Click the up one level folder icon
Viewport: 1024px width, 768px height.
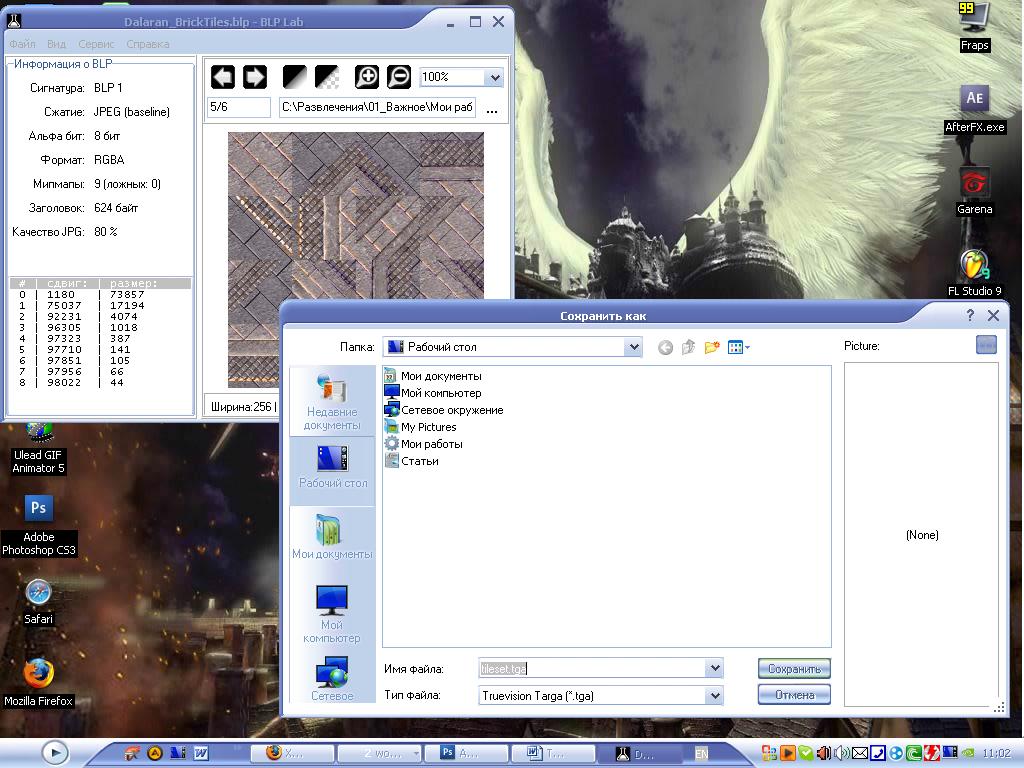point(688,347)
